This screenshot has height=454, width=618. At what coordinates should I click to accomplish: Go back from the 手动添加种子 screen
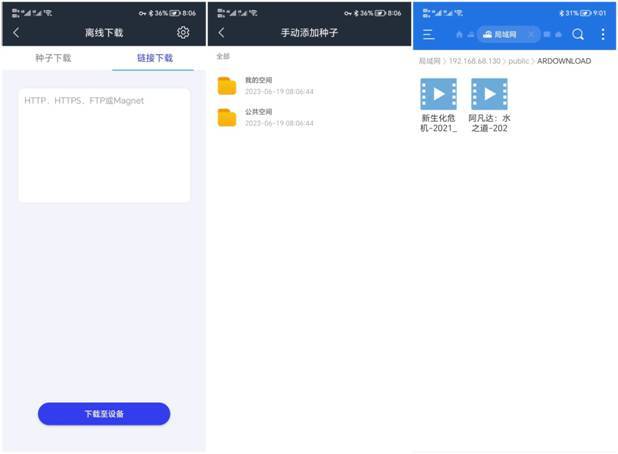pos(222,33)
